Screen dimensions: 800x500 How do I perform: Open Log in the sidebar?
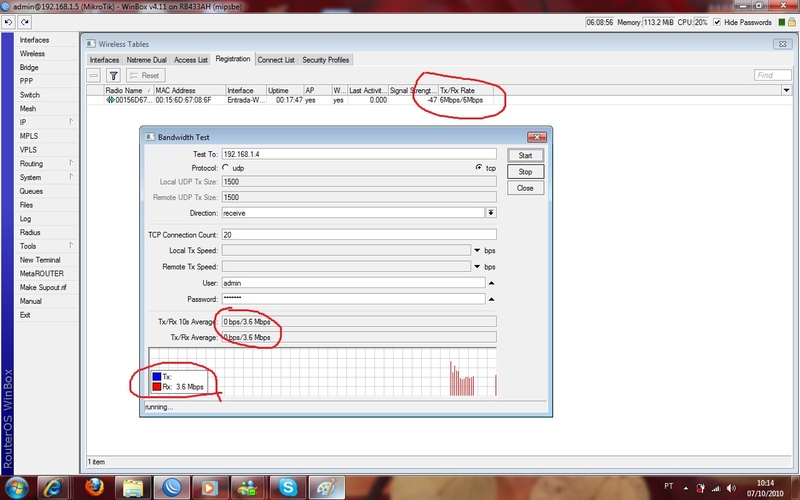[26, 218]
